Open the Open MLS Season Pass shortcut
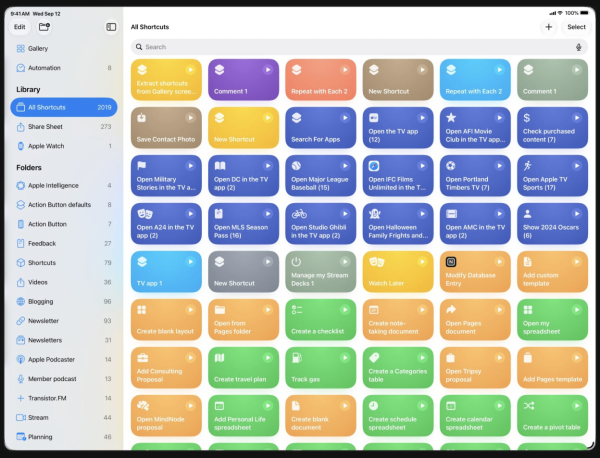Viewport: 600px width, 458px height. tap(243, 223)
